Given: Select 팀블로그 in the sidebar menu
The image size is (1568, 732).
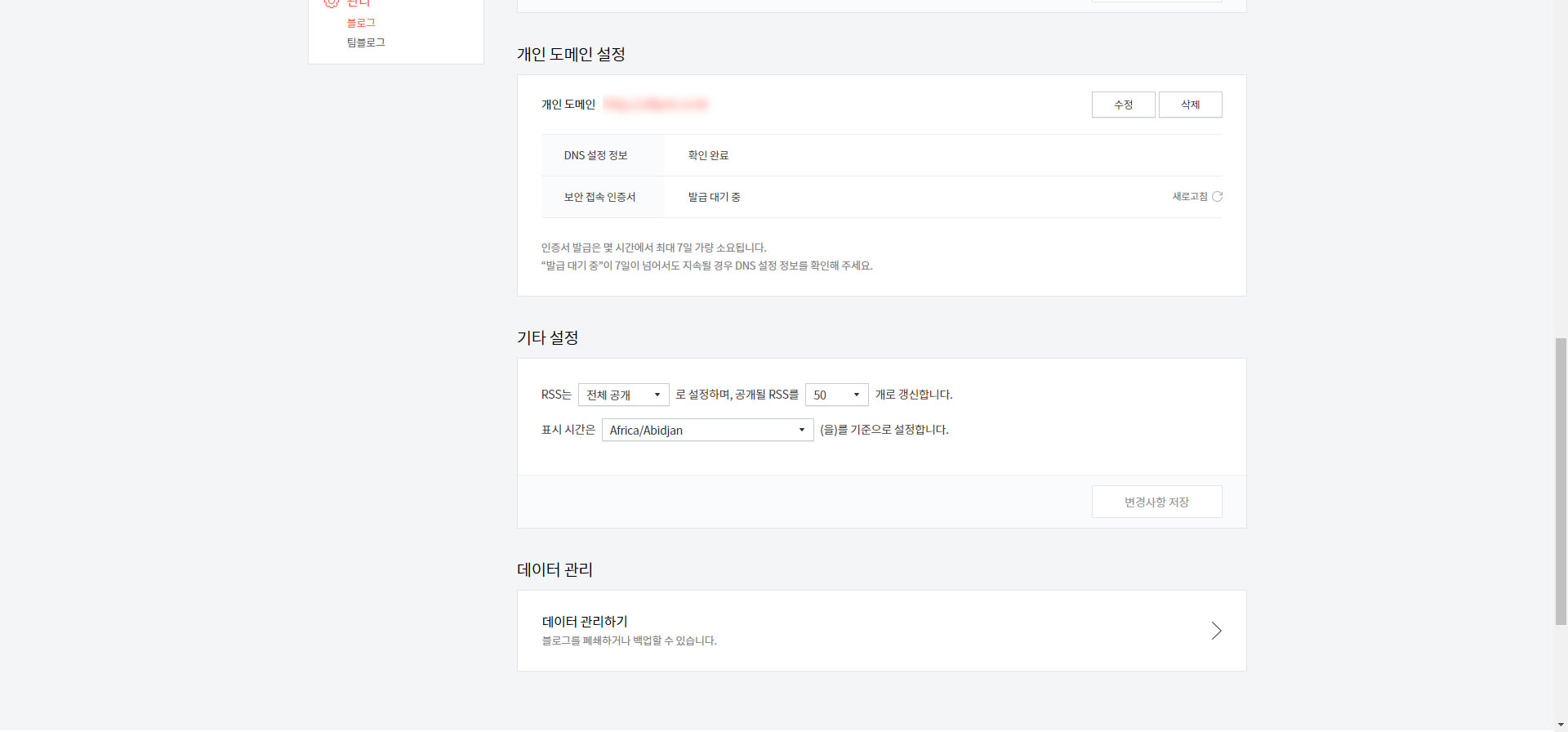Looking at the screenshot, I should (x=365, y=42).
